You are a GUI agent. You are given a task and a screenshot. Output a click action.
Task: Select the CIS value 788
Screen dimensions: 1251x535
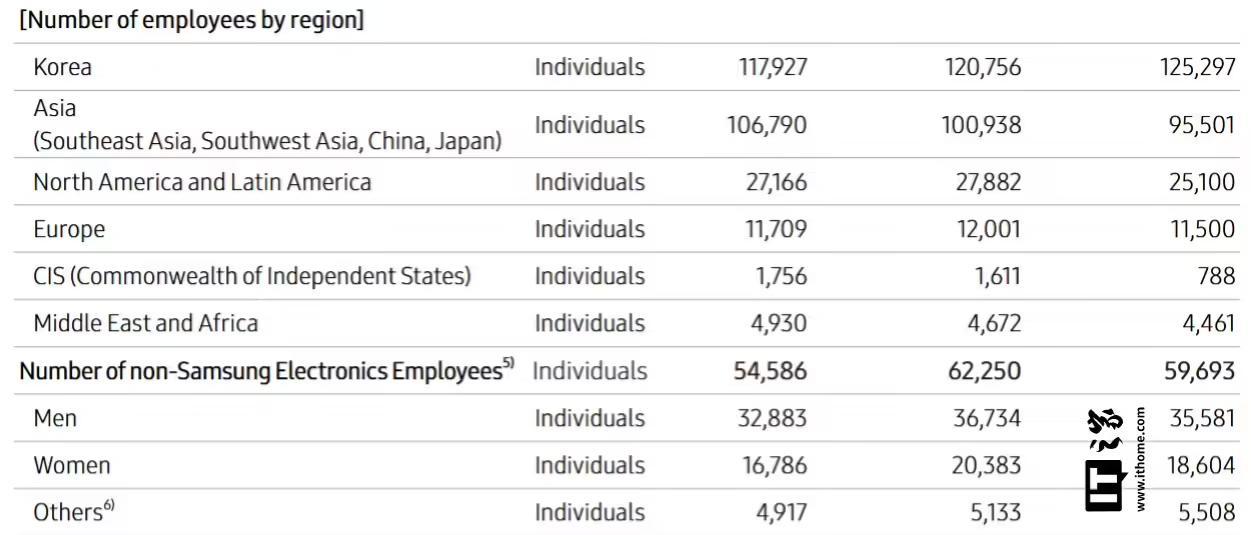(1215, 276)
